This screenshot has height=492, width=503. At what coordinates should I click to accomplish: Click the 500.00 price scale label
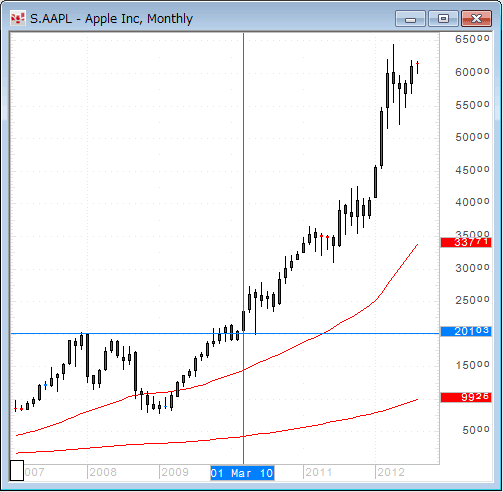(472, 137)
